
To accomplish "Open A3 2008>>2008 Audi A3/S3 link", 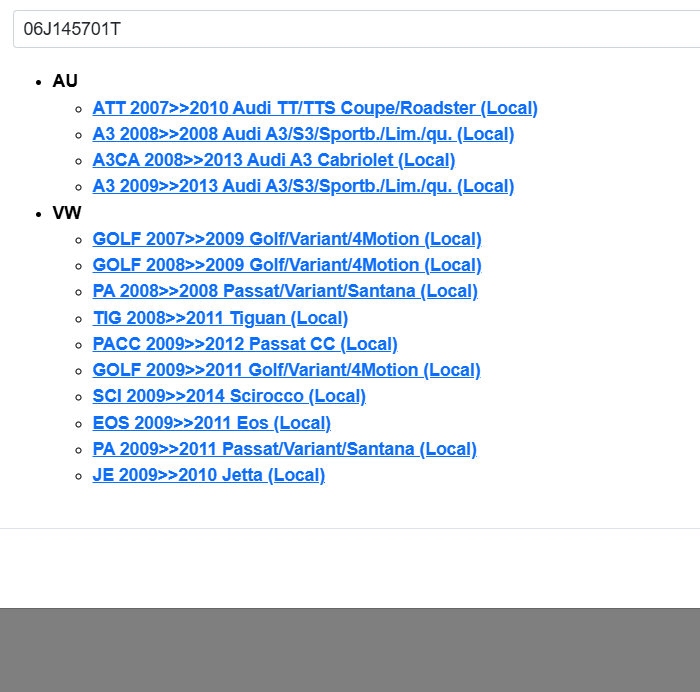I will coord(303,134).
